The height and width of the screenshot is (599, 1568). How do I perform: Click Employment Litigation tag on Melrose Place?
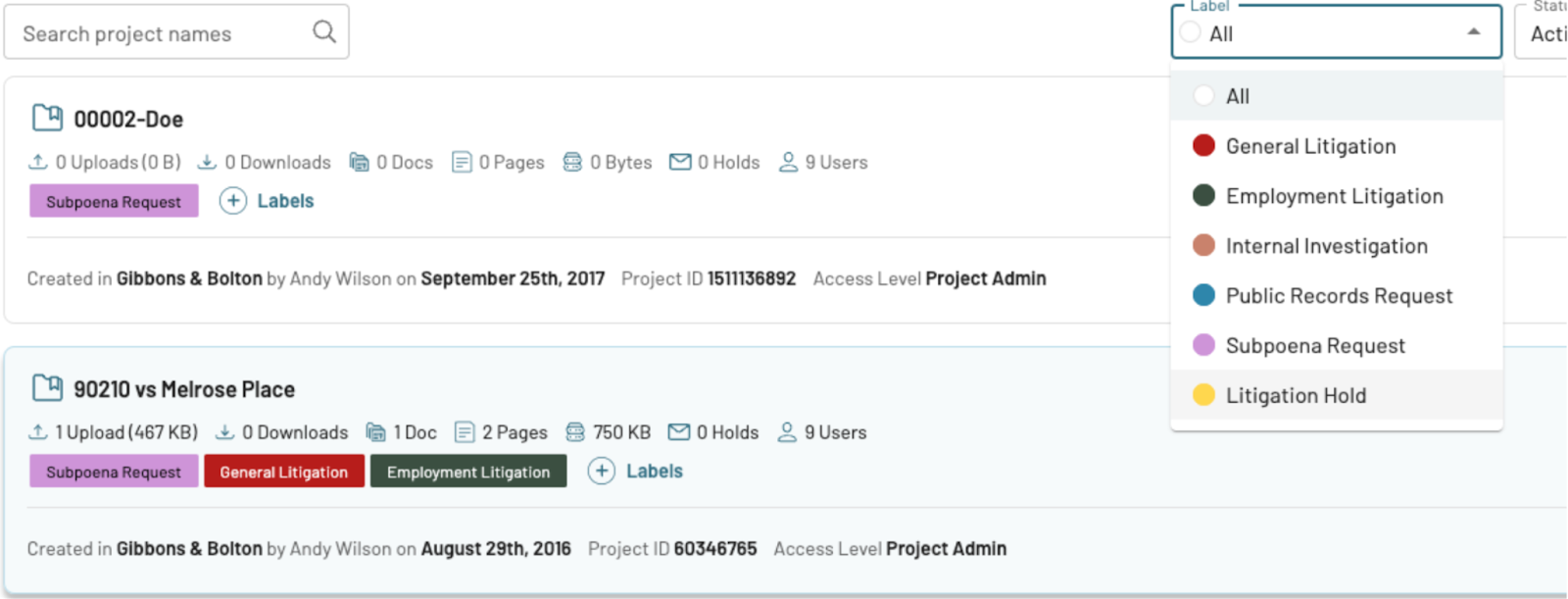468,472
